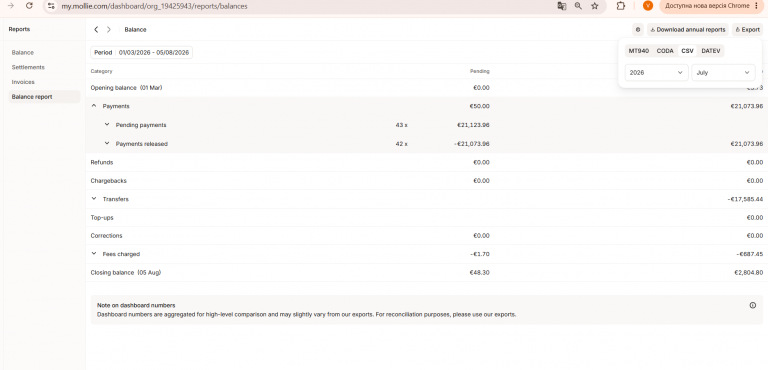
Task: Open the 2026 year dropdown
Action: click(x=656, y=73)
